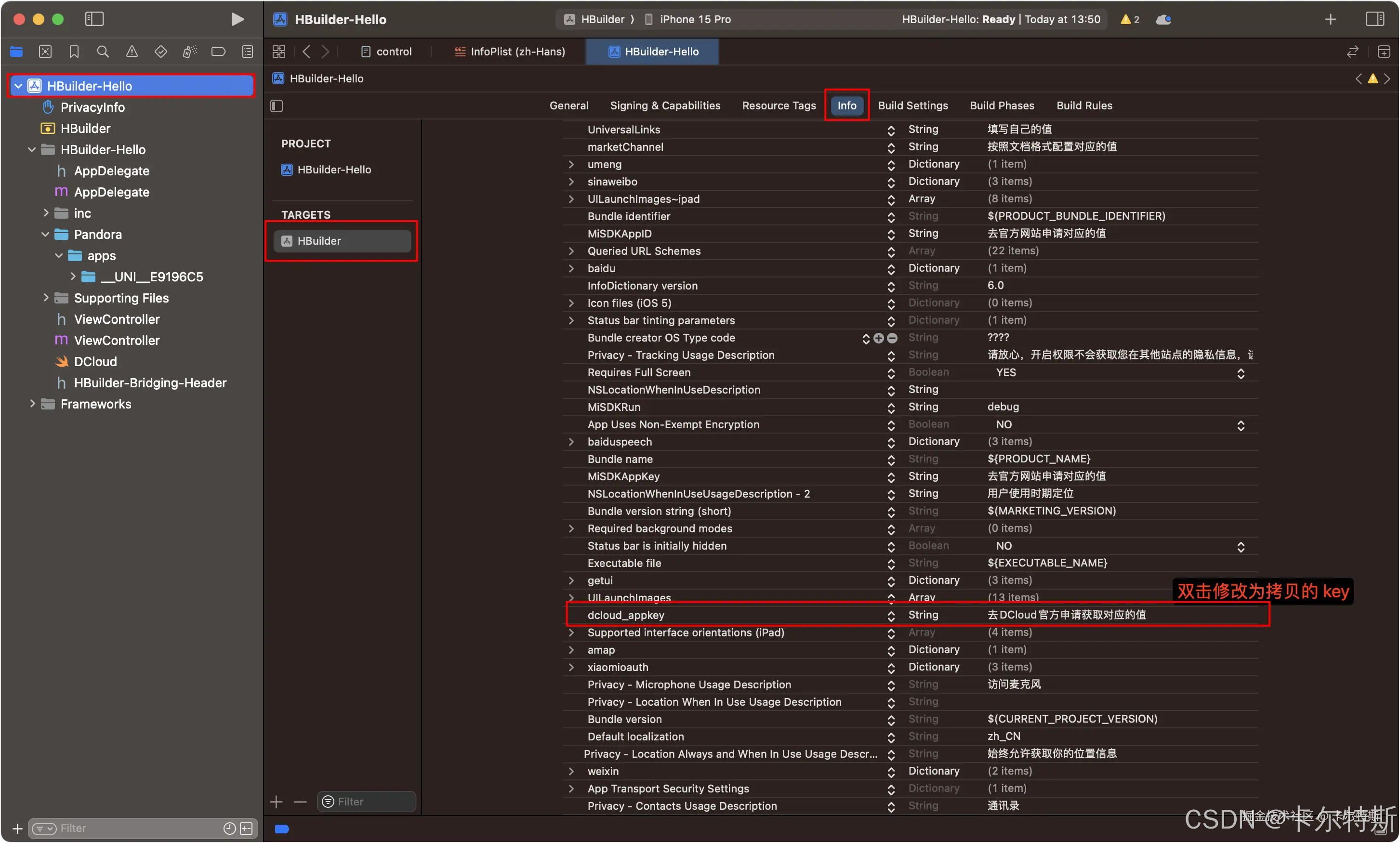Click the add target plus button
Screen dimensions: 1400x843
pyautogui.click(x=277, y=802)
